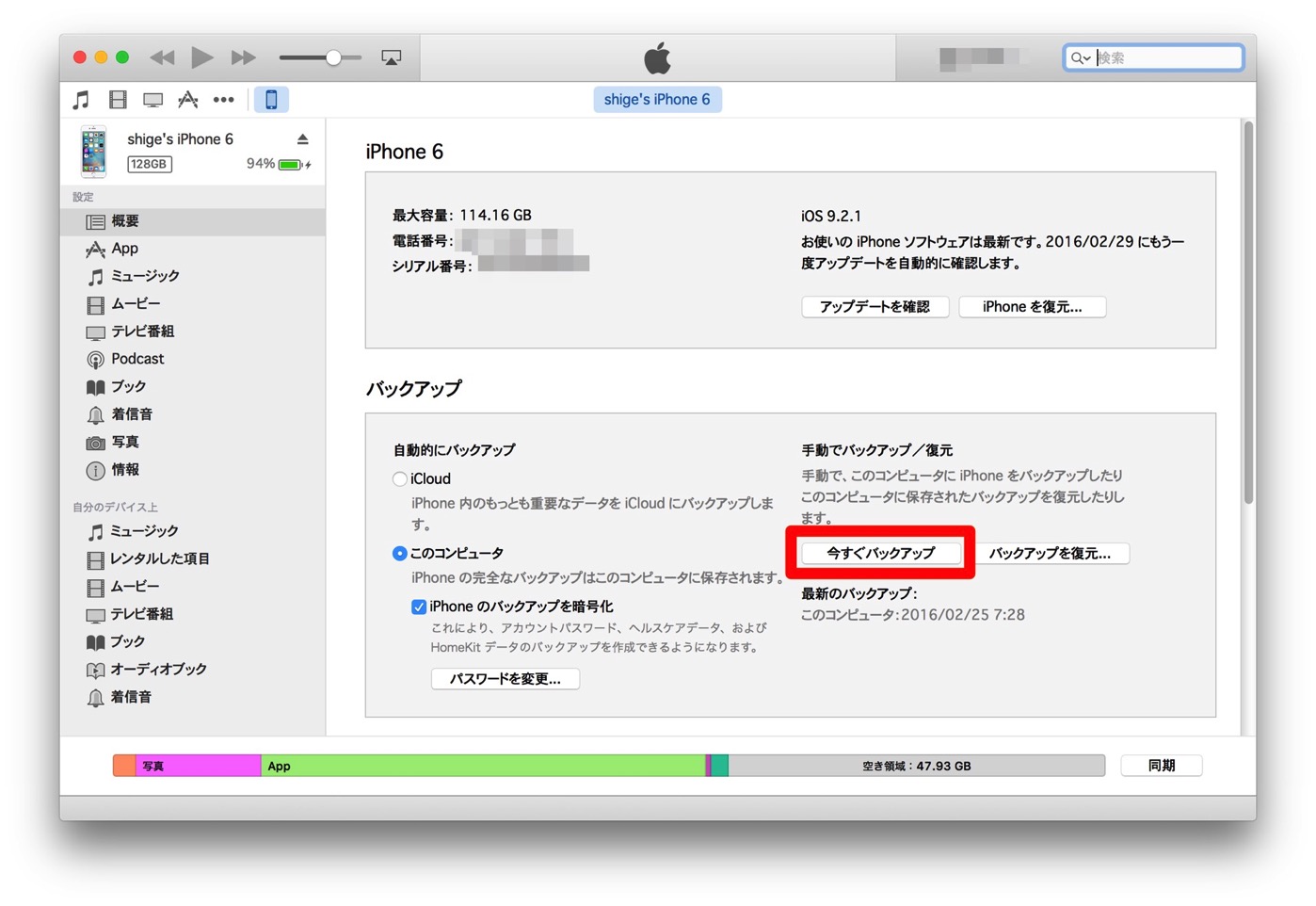The image size is (1316, 906).
Task: Click the 今すぐバックアップ button
Action: [881, 554]
